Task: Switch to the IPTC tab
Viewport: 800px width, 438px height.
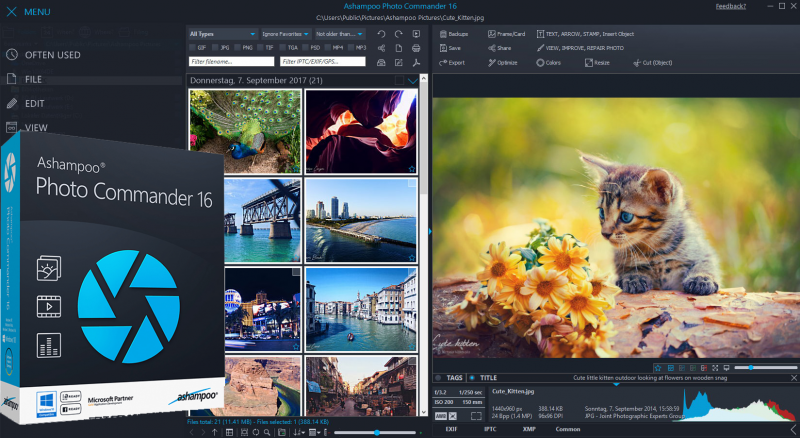Action: 490,429
